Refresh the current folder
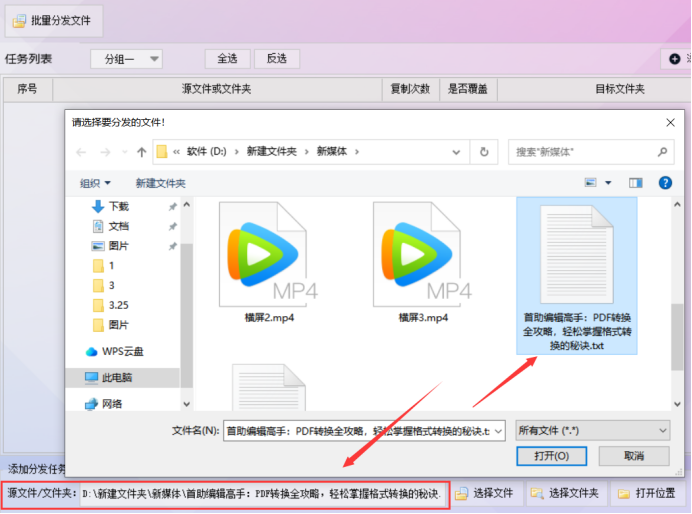The height and width of the screenshot is (514, 692). pyautogui.click(x=484, y=152)
